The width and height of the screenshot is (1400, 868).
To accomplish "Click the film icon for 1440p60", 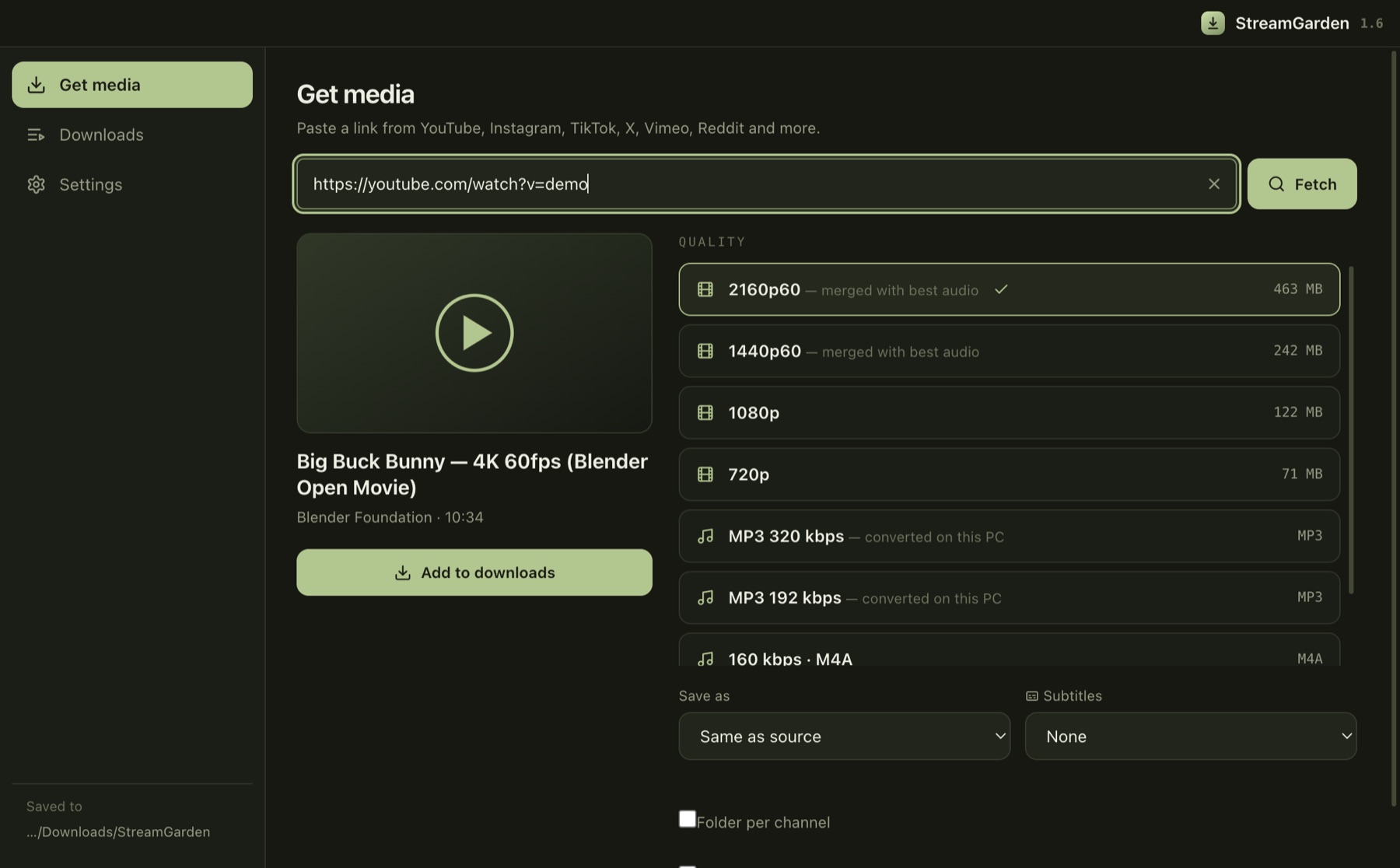I will click(x=705, y=351).
